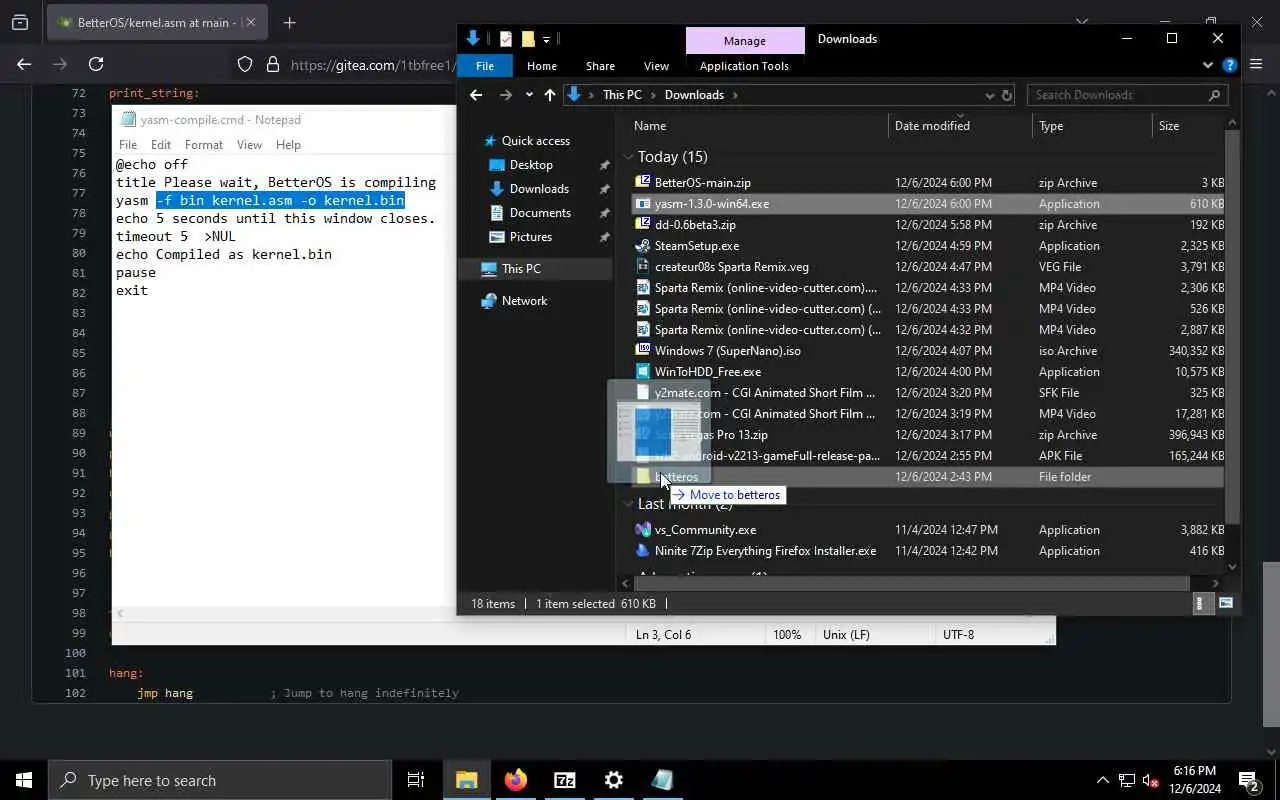The image size is (1280, 800).
Task: Open notification center with 2 alerts
Action: (x=1248, y=780)
